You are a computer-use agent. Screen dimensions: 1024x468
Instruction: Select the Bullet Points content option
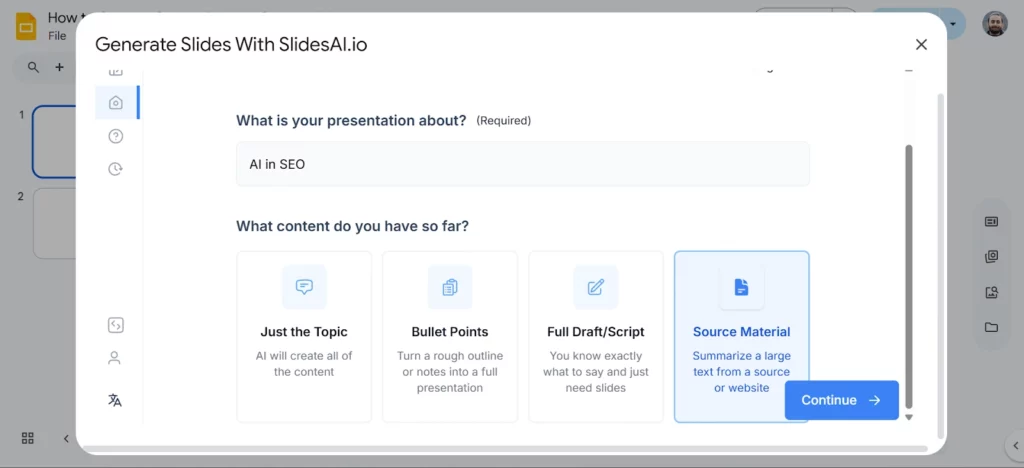450,336
